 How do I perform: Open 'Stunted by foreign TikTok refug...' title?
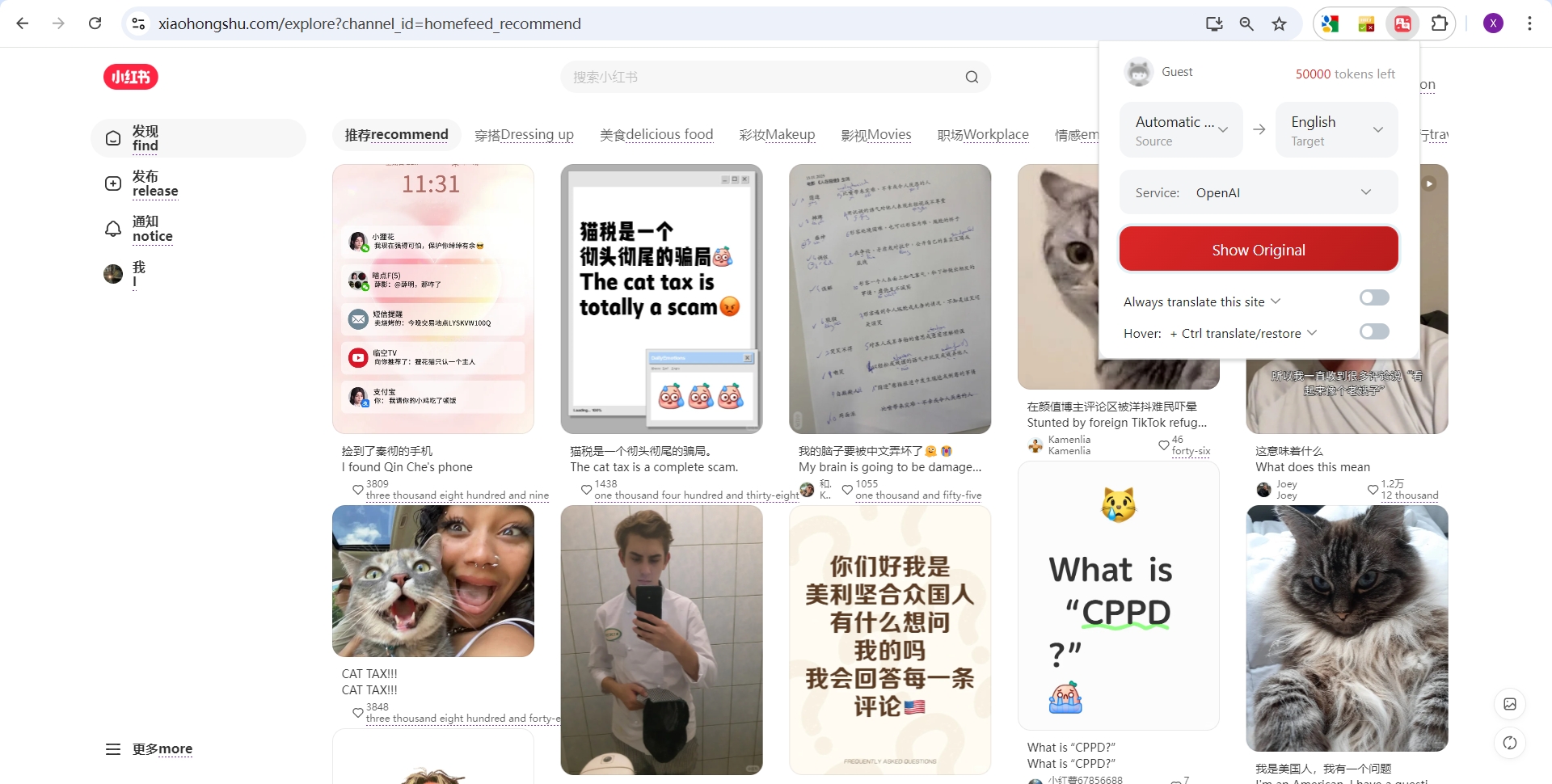click(x=1117, y=423)
